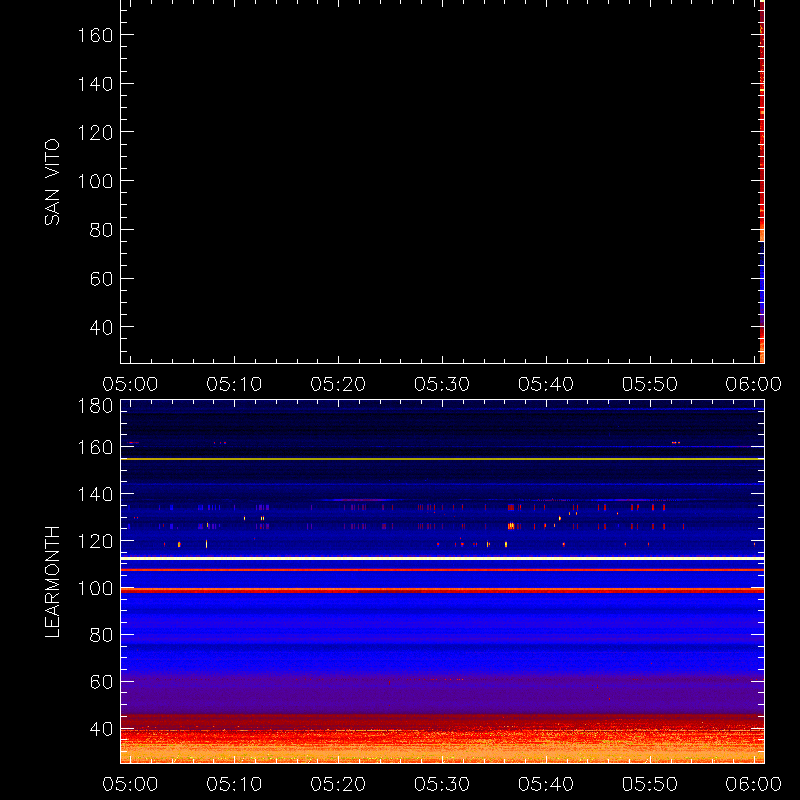
Task: Select the 160 label on SAN VITO axis
Action: coord(95,35)
